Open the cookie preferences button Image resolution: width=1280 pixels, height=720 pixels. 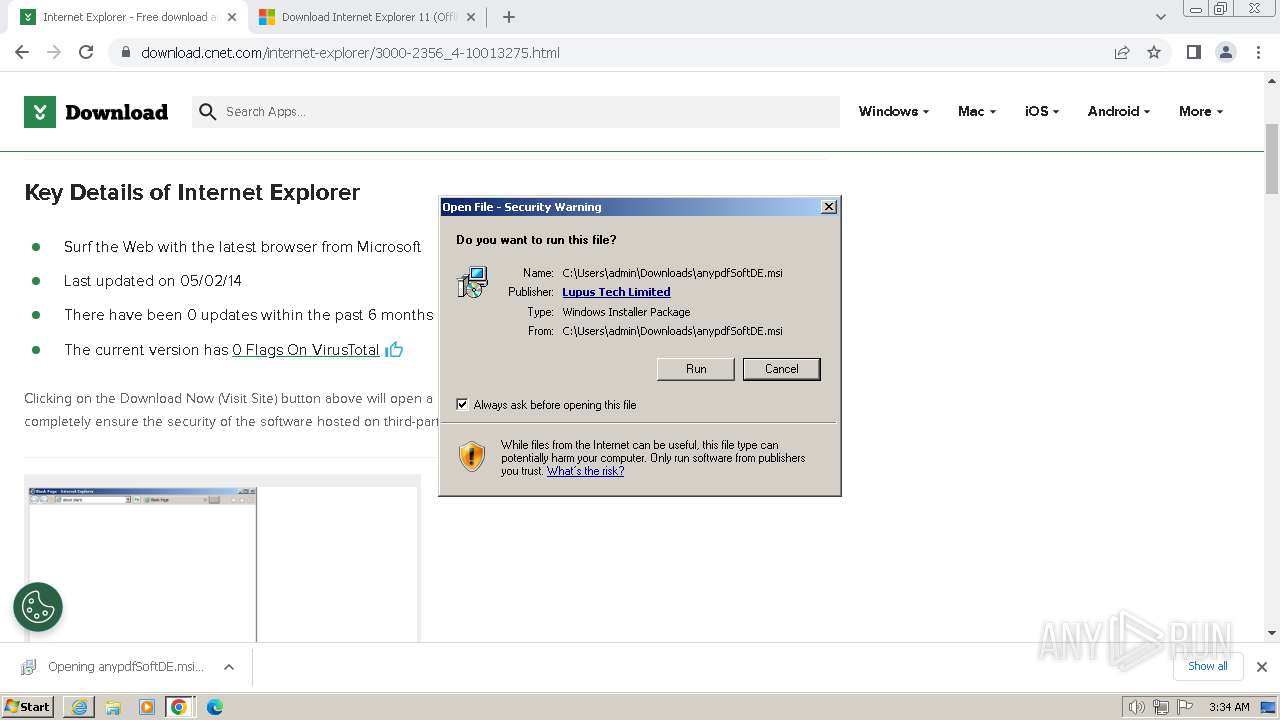point(38,607)
